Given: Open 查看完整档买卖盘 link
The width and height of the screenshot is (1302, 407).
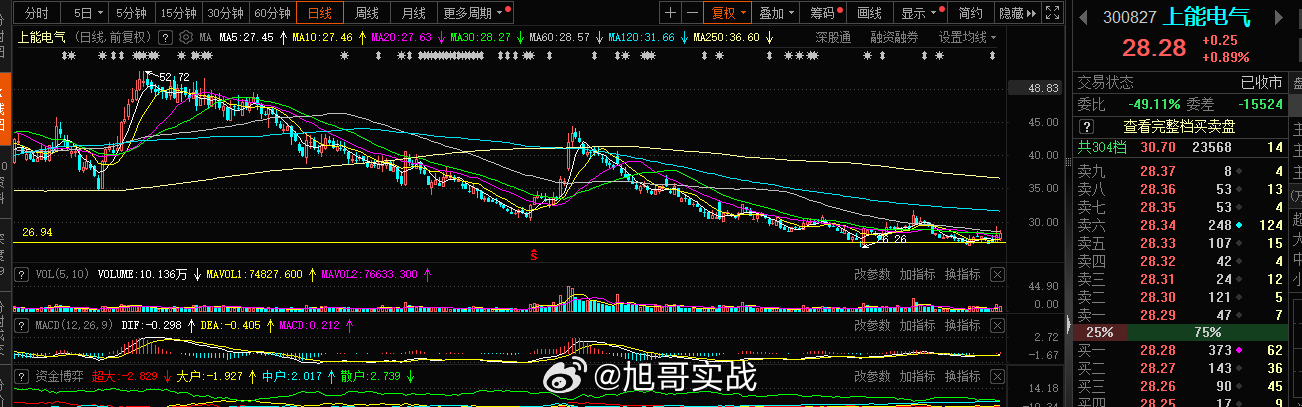Looking at the screenshot, I should [1179, 127].
